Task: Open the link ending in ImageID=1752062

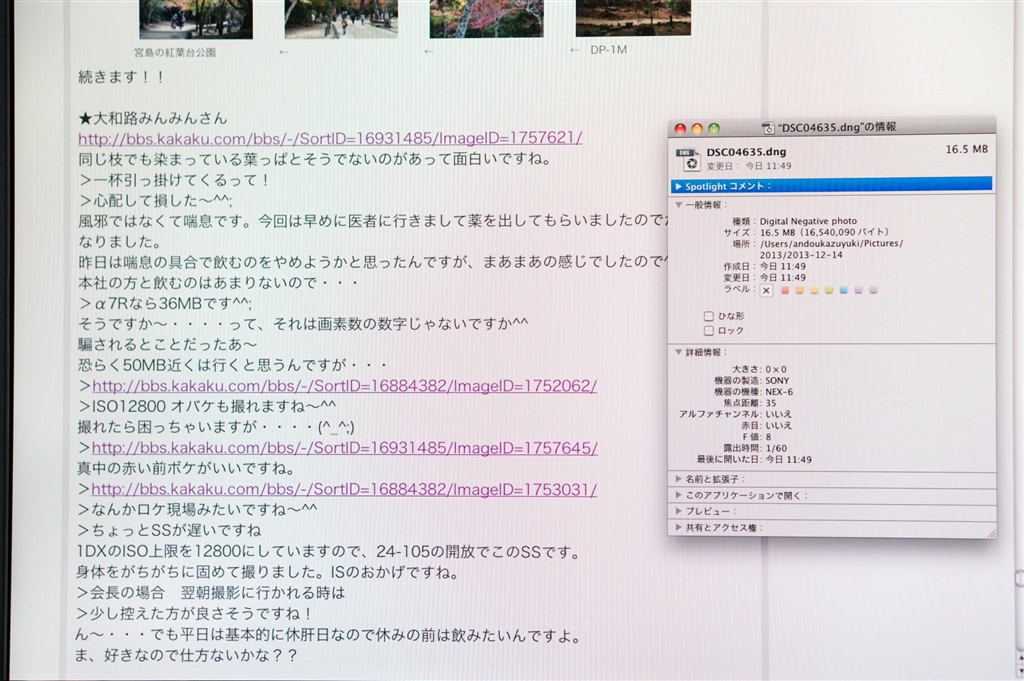Action: (x=344, y=386)
